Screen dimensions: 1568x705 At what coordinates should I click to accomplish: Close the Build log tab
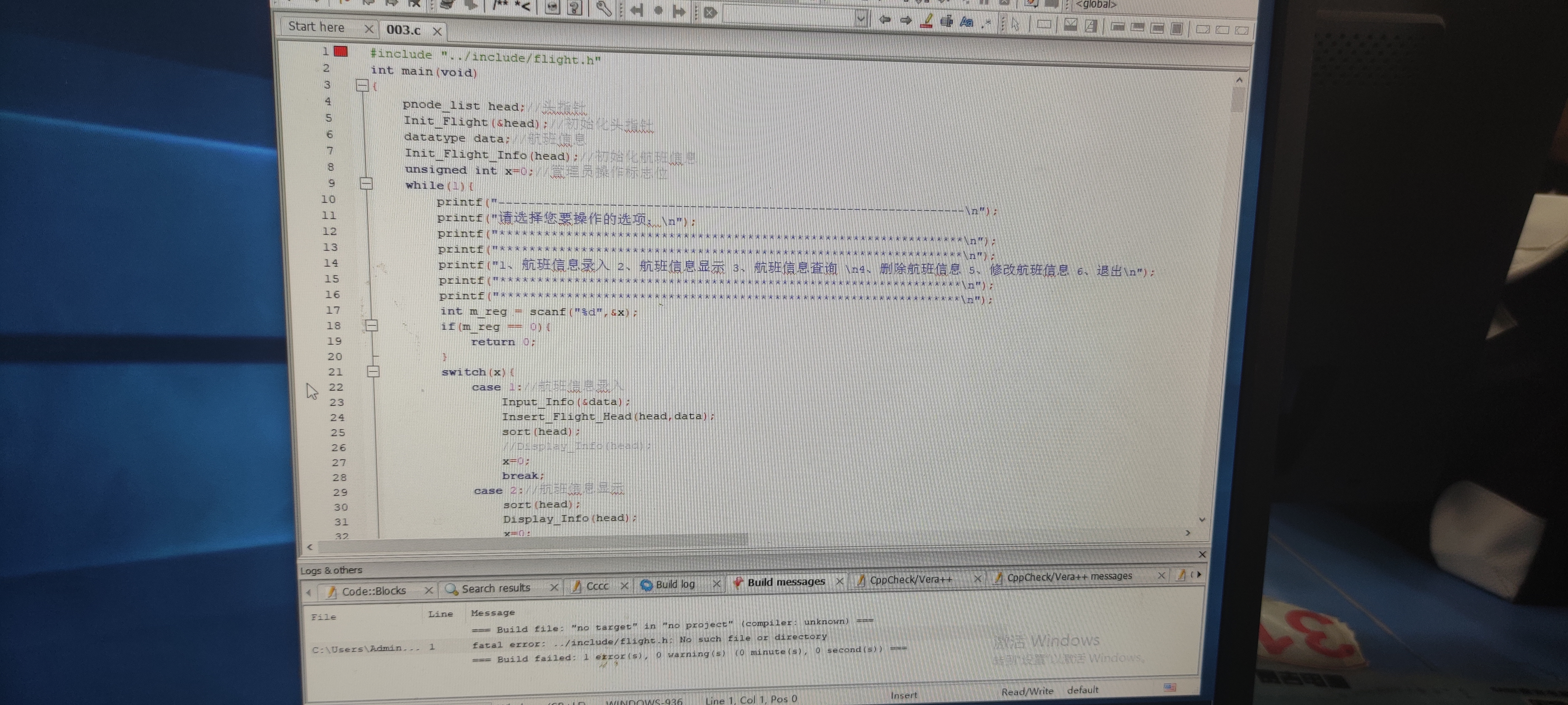pyautogui.click(x=717, y=583)
